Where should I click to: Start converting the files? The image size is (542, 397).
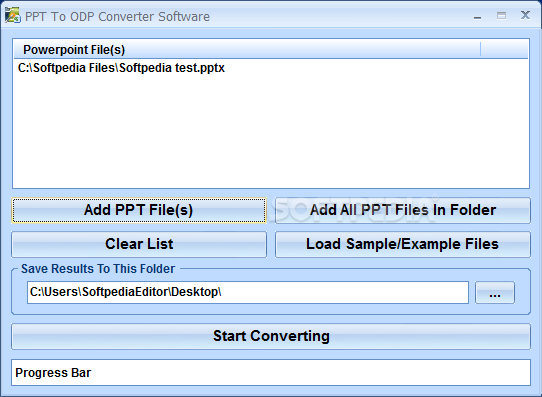pyautogui.click(x=271, y=336)
